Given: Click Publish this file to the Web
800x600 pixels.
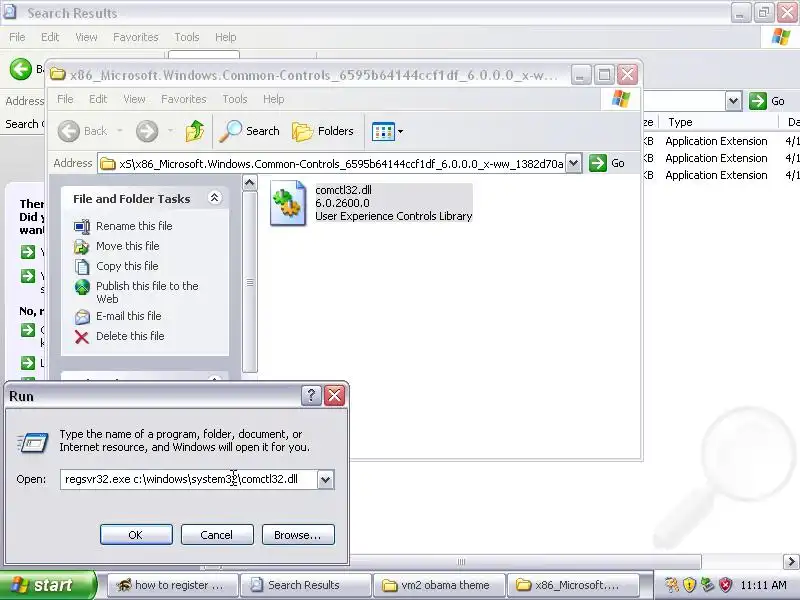Looking at the screenshot, I should (x=147, y=292).
